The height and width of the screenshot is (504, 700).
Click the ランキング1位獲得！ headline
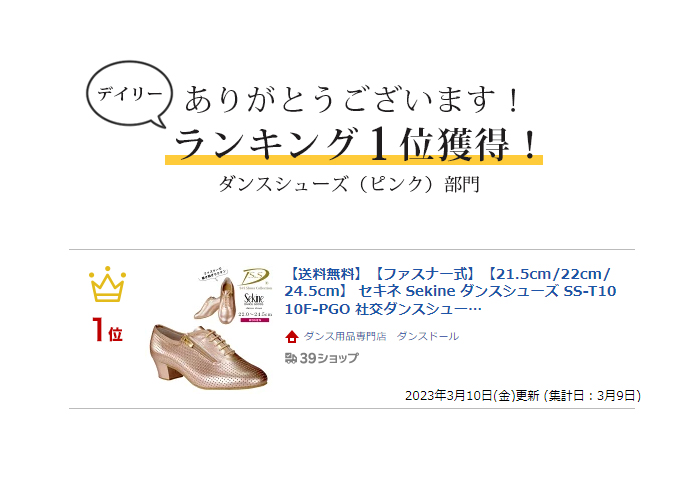pyautogui.click(x=356, y=144)
